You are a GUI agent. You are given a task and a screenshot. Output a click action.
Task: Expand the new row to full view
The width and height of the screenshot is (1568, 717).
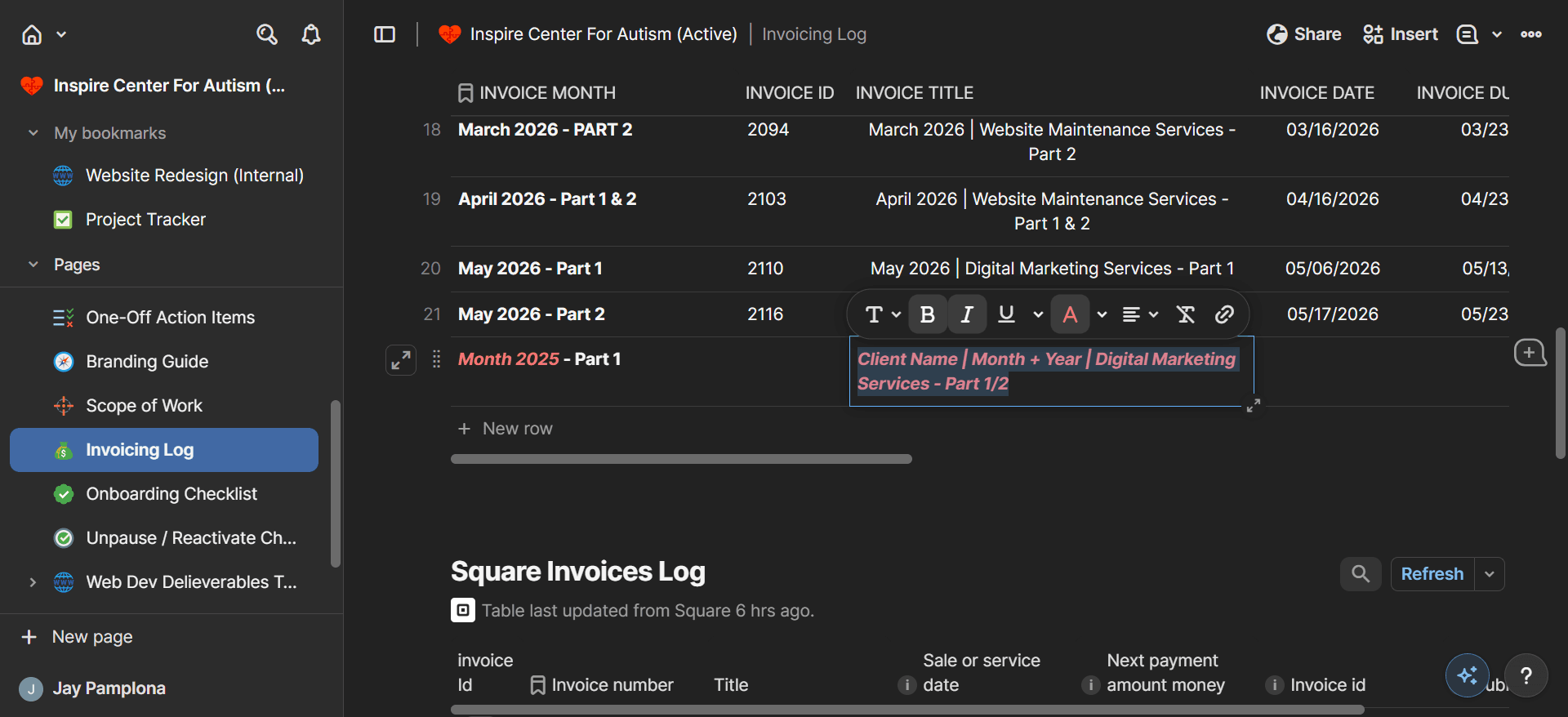(401, 360)
